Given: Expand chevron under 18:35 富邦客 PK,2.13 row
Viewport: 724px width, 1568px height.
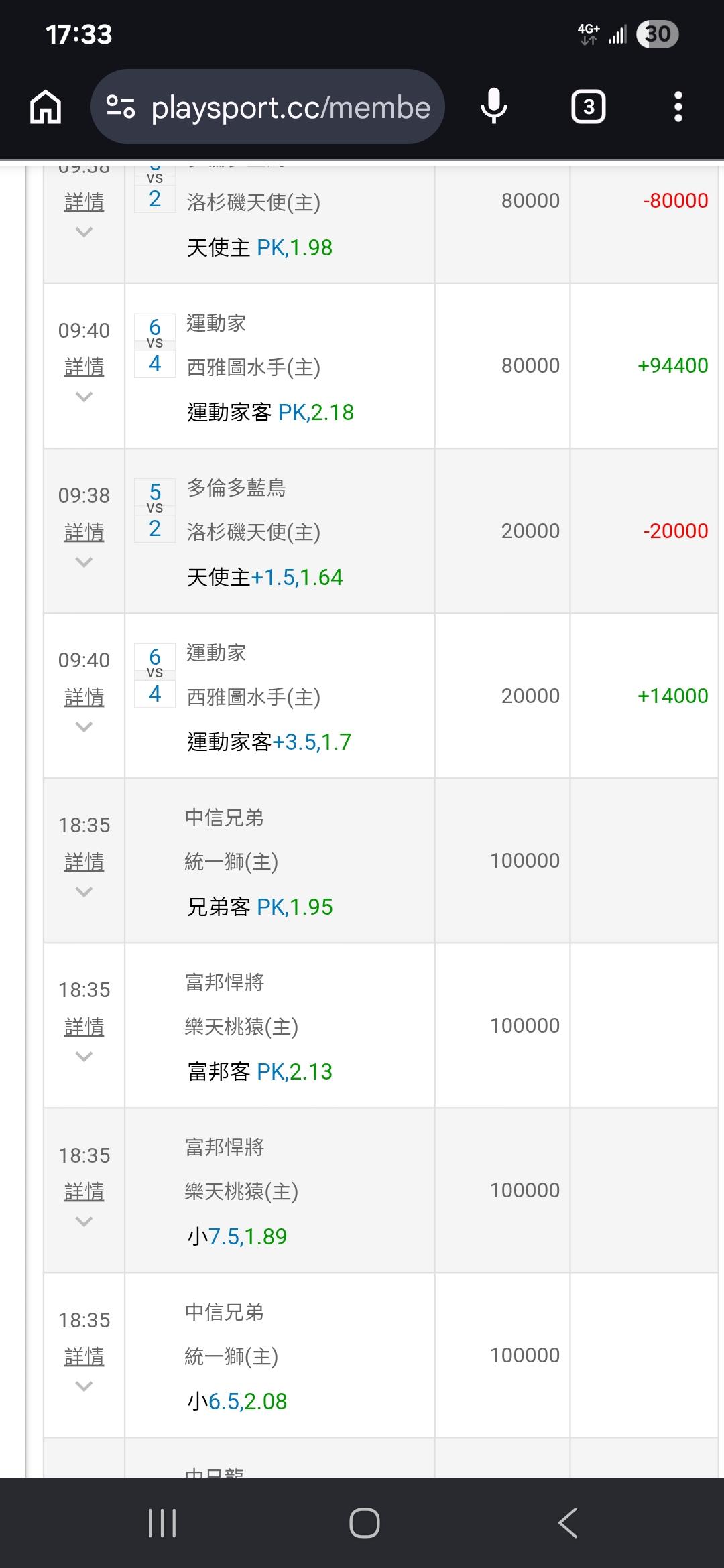Looking at the screenshot, I should tap(84, 1056).
